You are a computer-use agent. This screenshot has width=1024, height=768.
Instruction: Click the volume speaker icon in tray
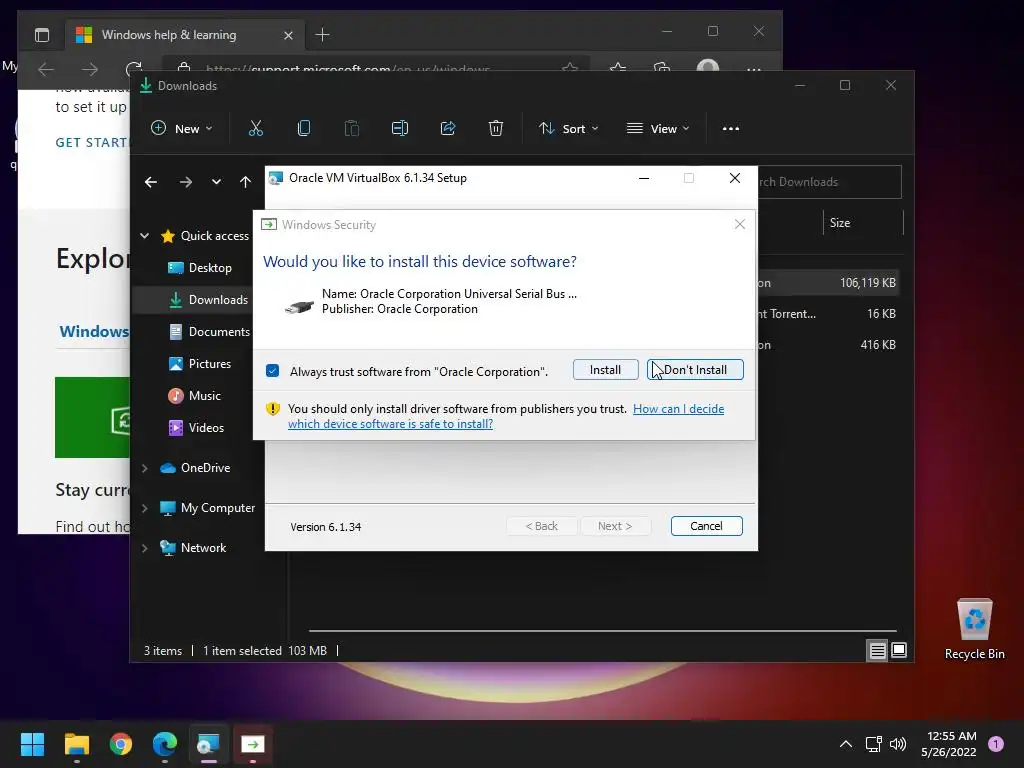tap(898, 744)
